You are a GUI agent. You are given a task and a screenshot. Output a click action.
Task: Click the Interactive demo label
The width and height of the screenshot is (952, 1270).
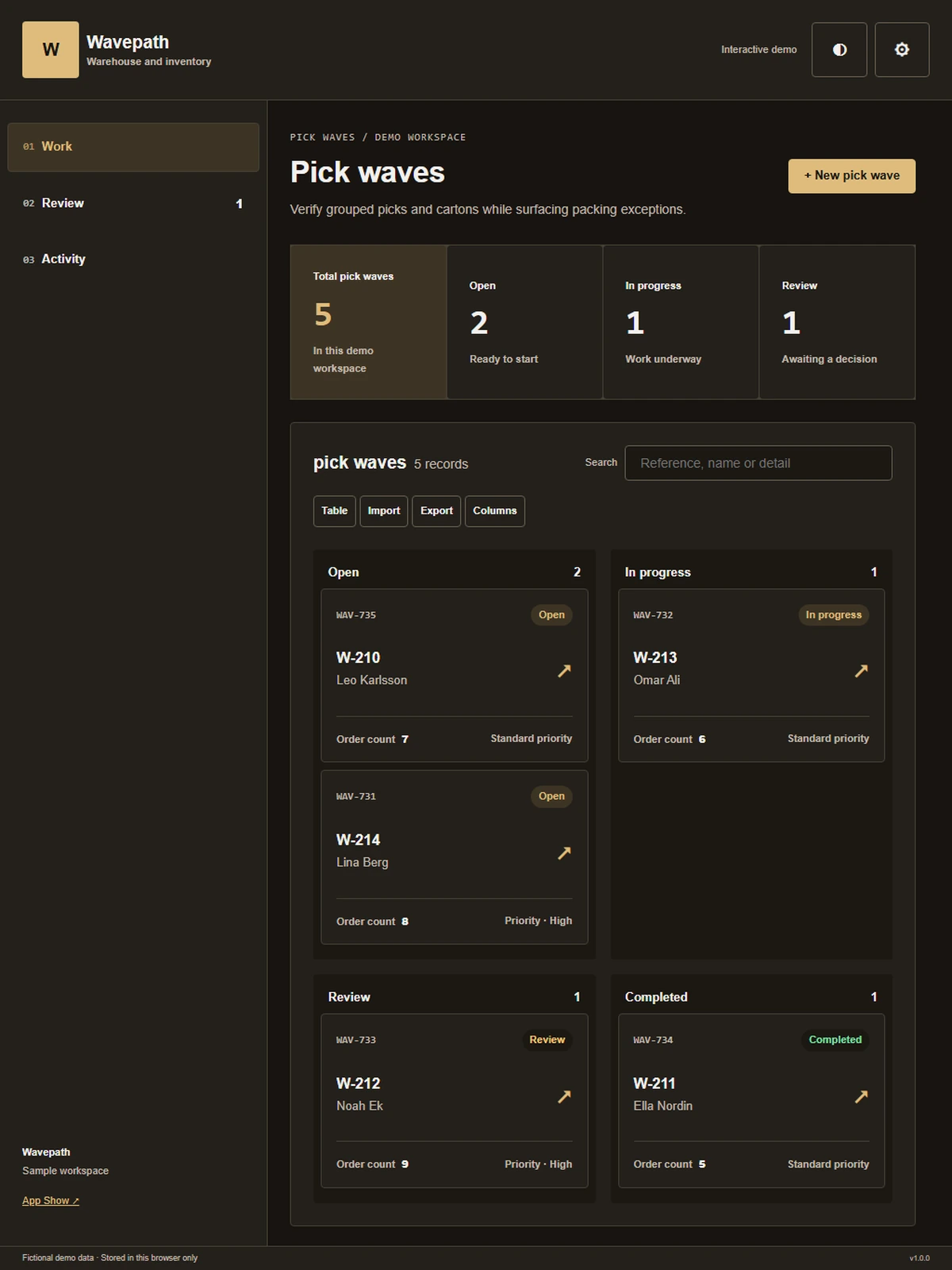[x=759, y=49]
